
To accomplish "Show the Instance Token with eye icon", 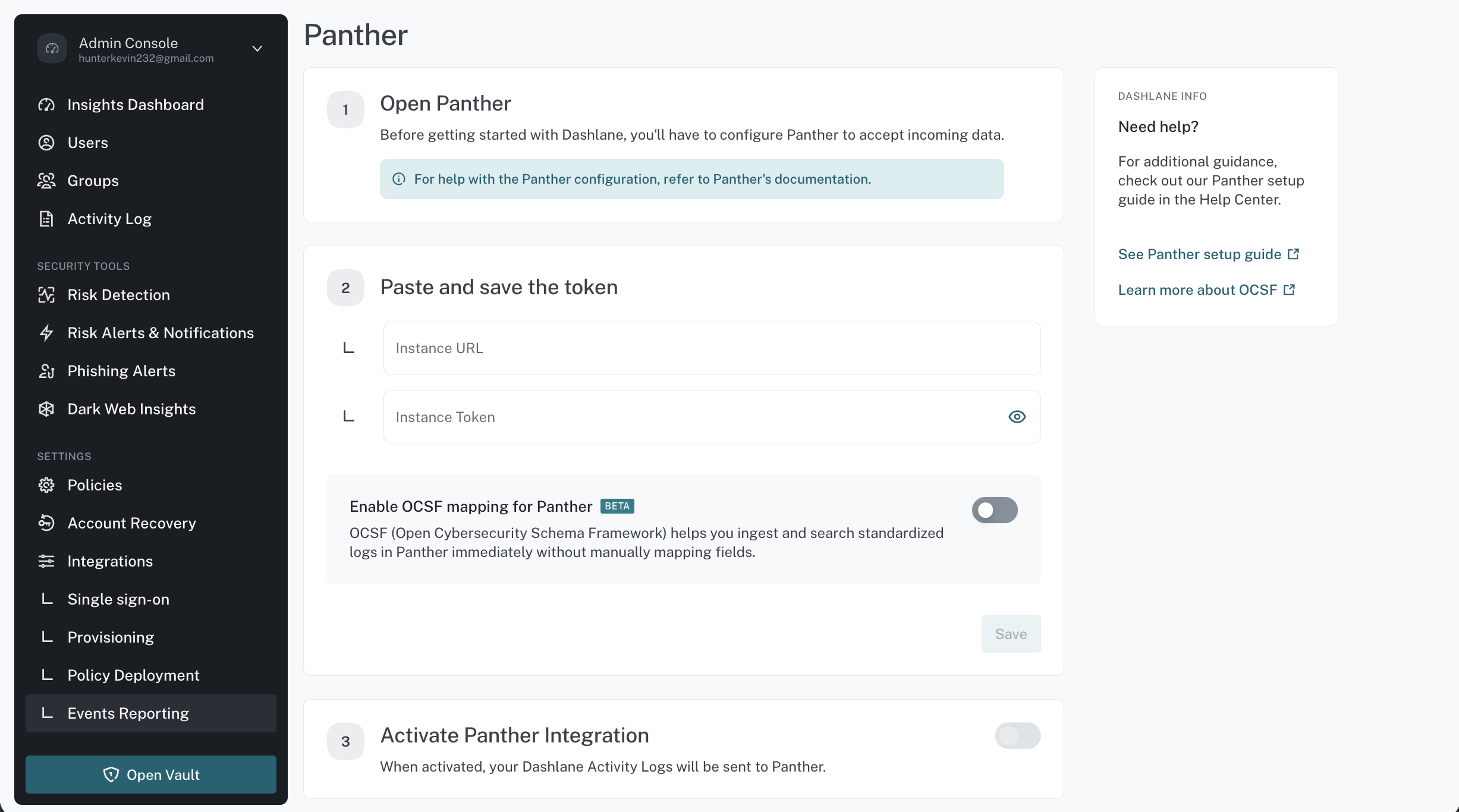I will coord(1017,417).
